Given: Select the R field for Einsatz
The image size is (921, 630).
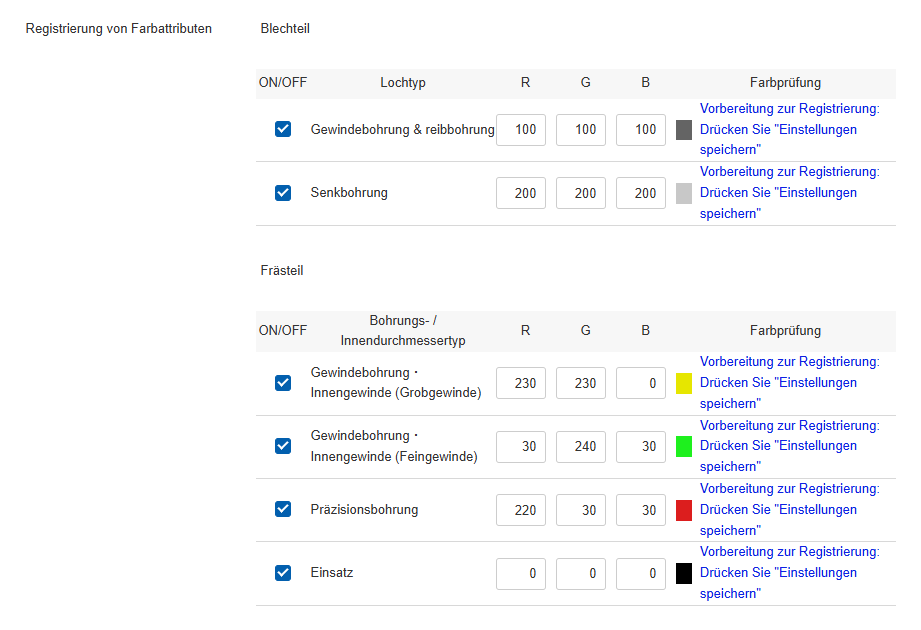Looking at the screenshot, I should (521, 574).
